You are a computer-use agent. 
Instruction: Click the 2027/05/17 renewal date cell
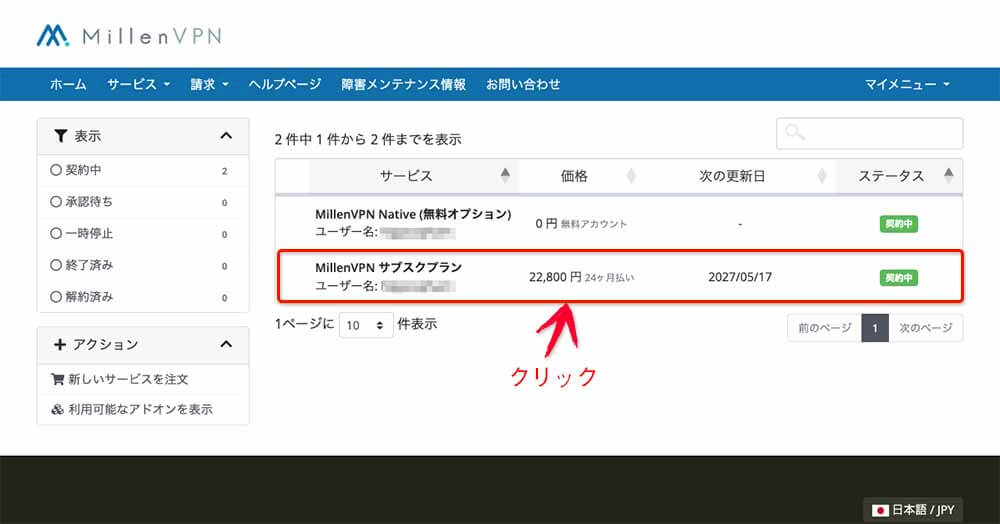coord(740,277)
